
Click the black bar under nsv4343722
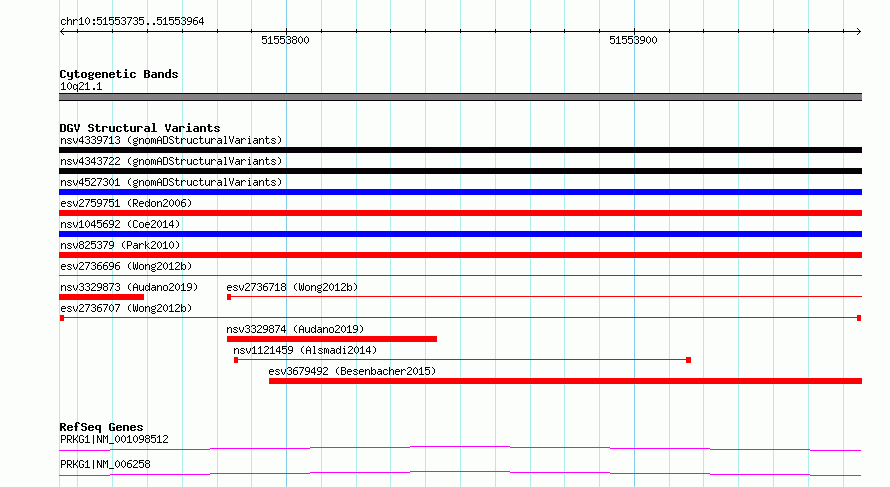pyautogui.click(x=460, y=171)
